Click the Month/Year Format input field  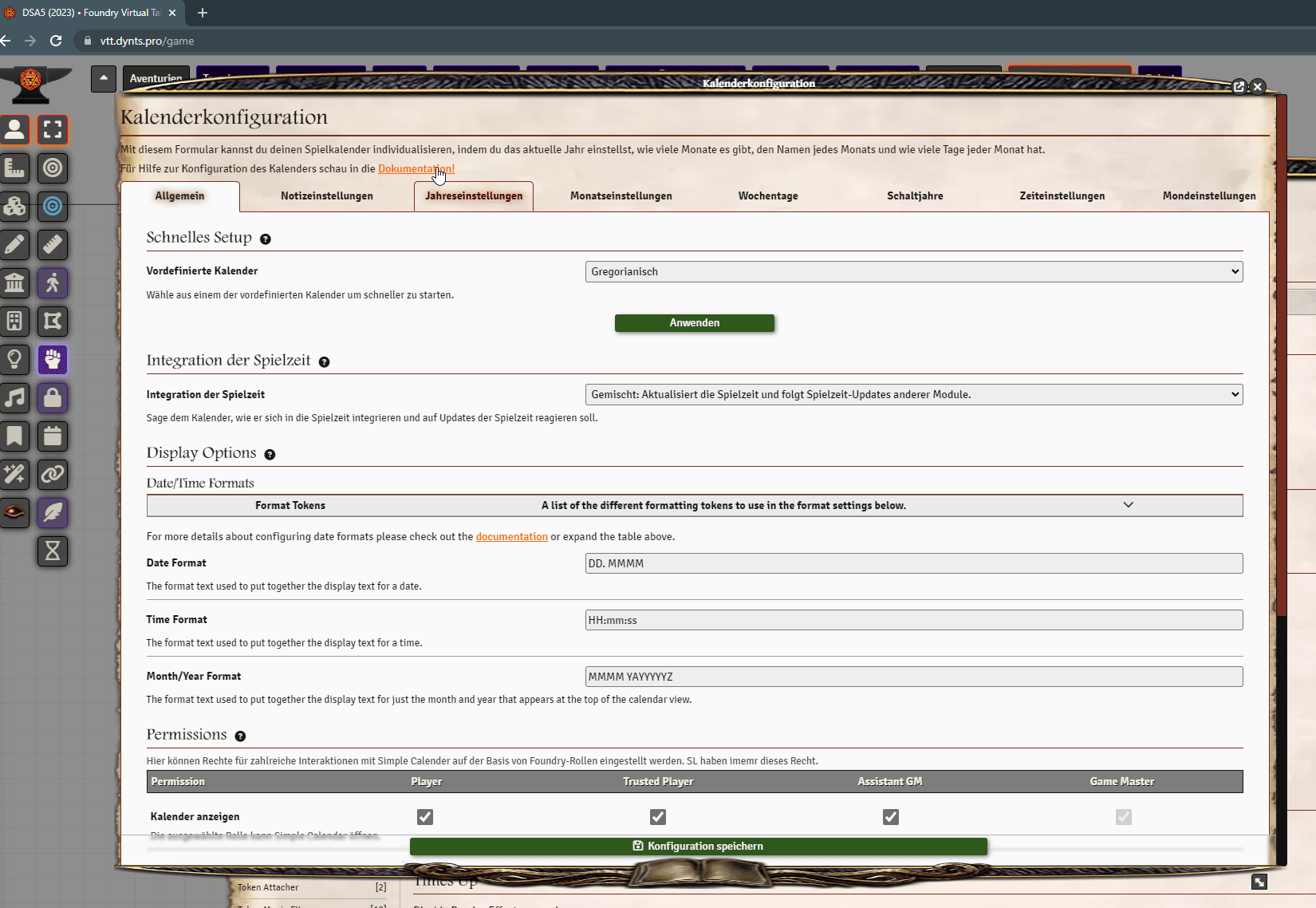[914, 677]
